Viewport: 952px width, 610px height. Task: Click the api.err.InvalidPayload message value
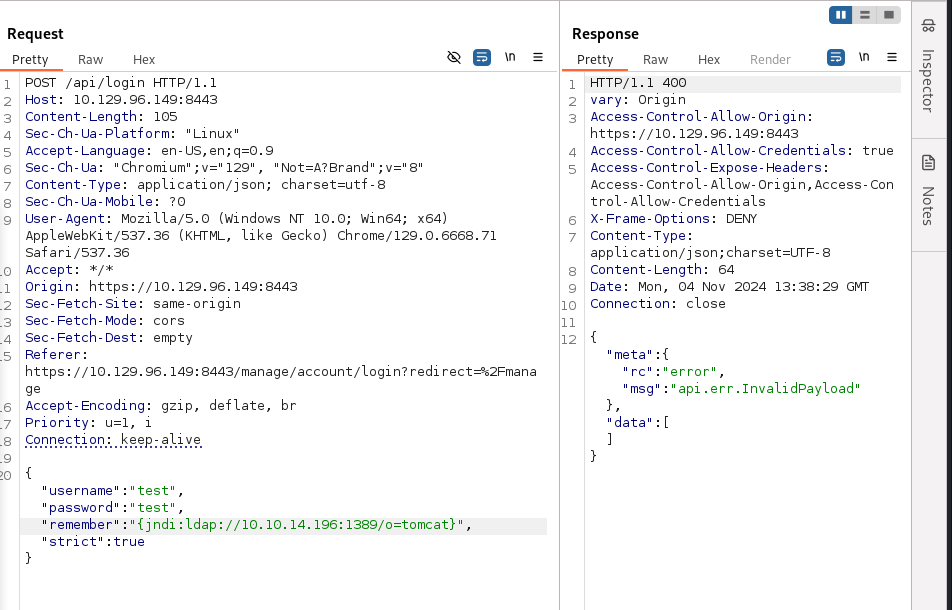pyautogui.click(x=765, y=388)
